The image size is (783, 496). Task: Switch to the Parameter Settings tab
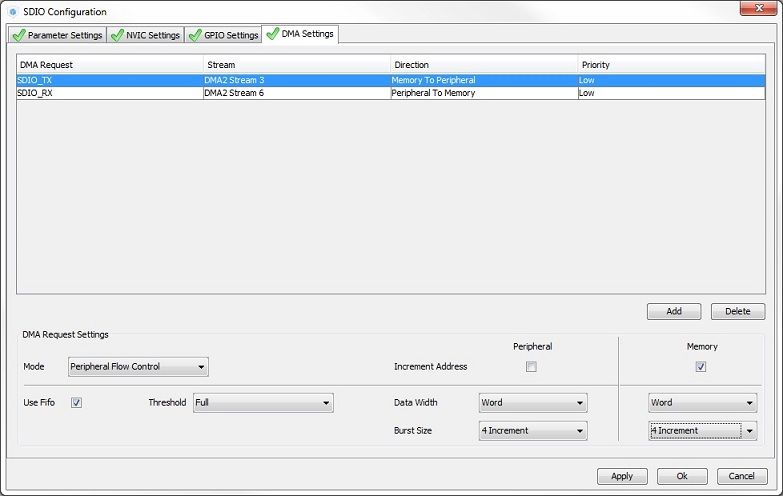click(x=57, y=35)
